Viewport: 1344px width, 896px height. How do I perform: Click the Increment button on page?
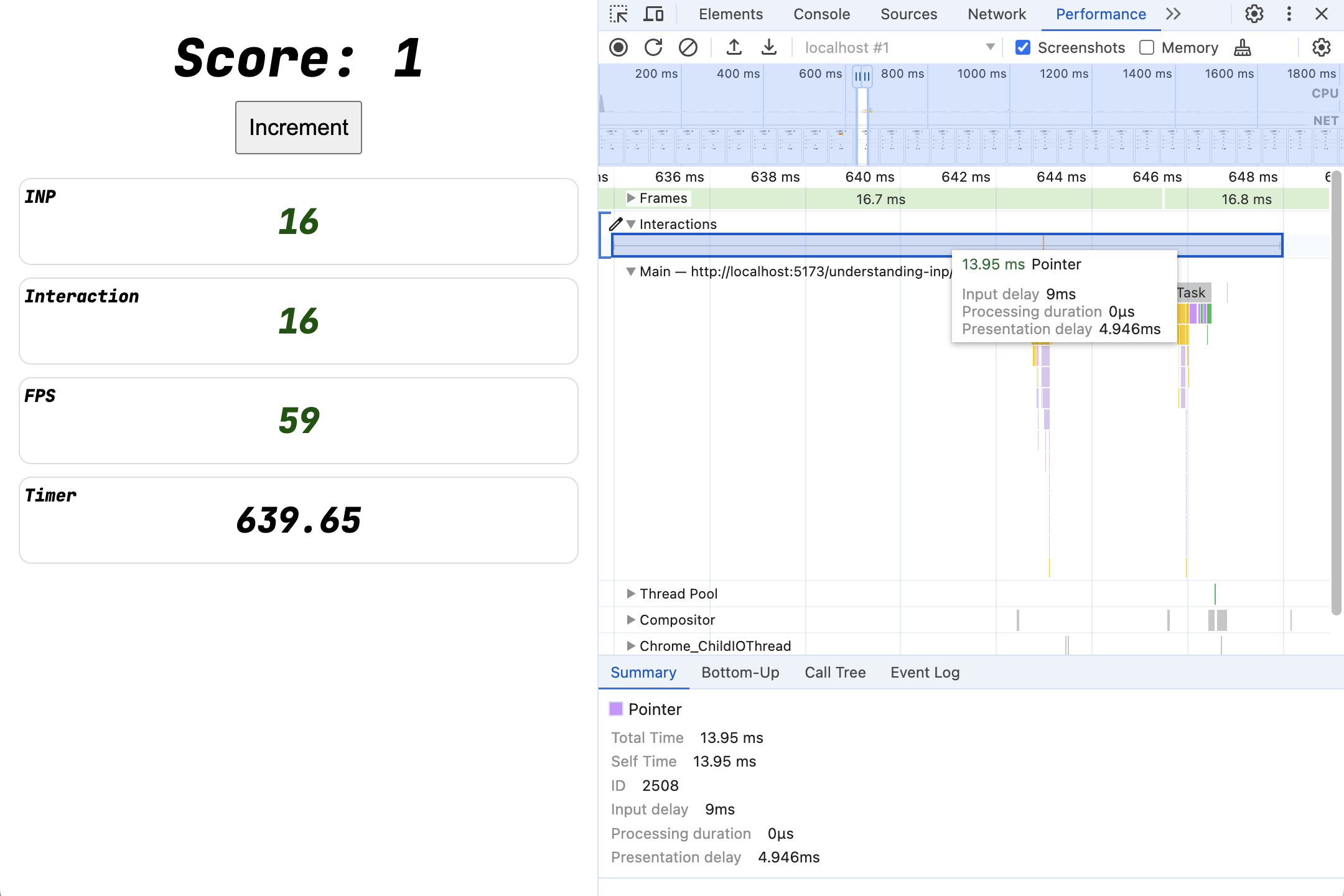coord(298,127)
